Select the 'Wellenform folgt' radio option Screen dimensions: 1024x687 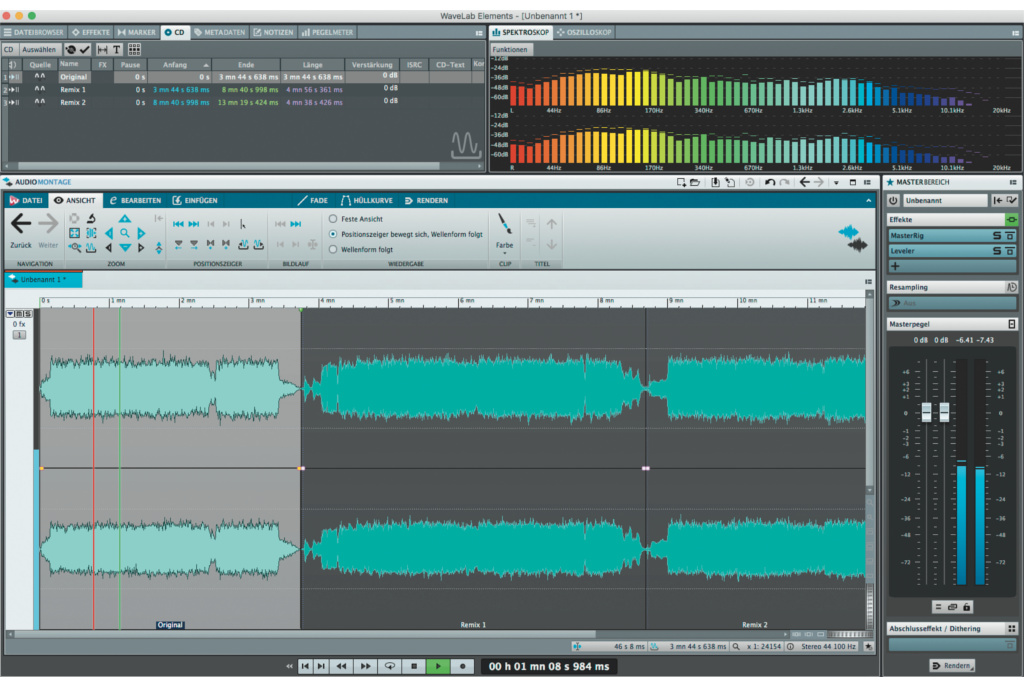[x=333, y=249]
